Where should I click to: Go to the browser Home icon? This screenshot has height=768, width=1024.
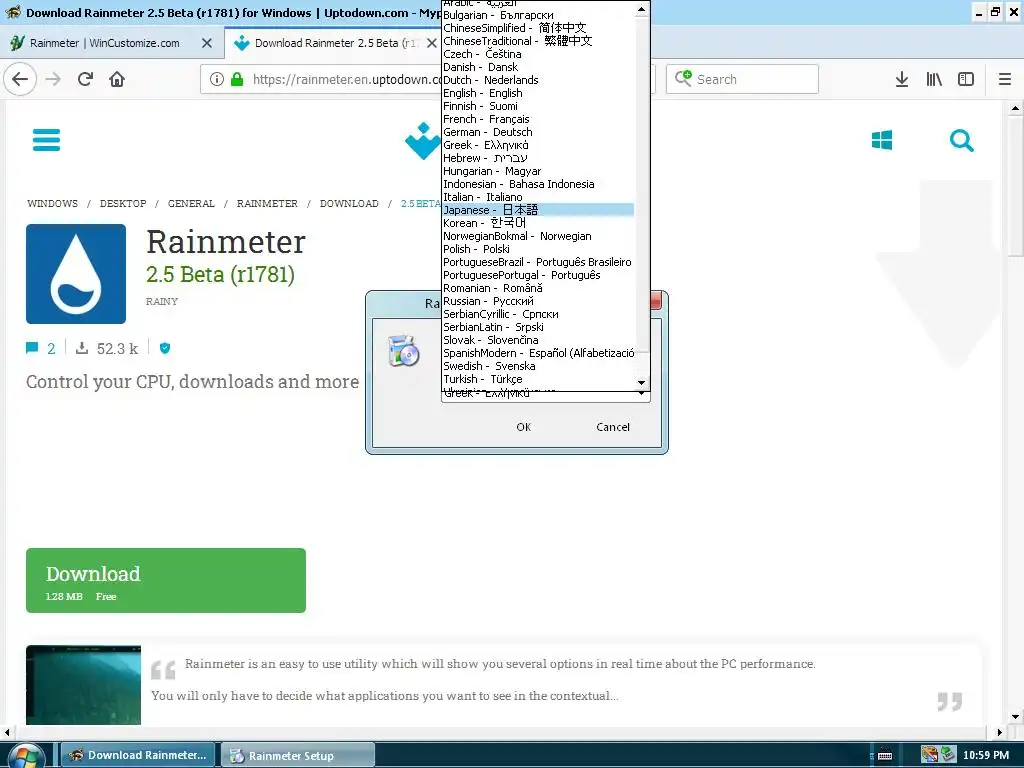117,79
